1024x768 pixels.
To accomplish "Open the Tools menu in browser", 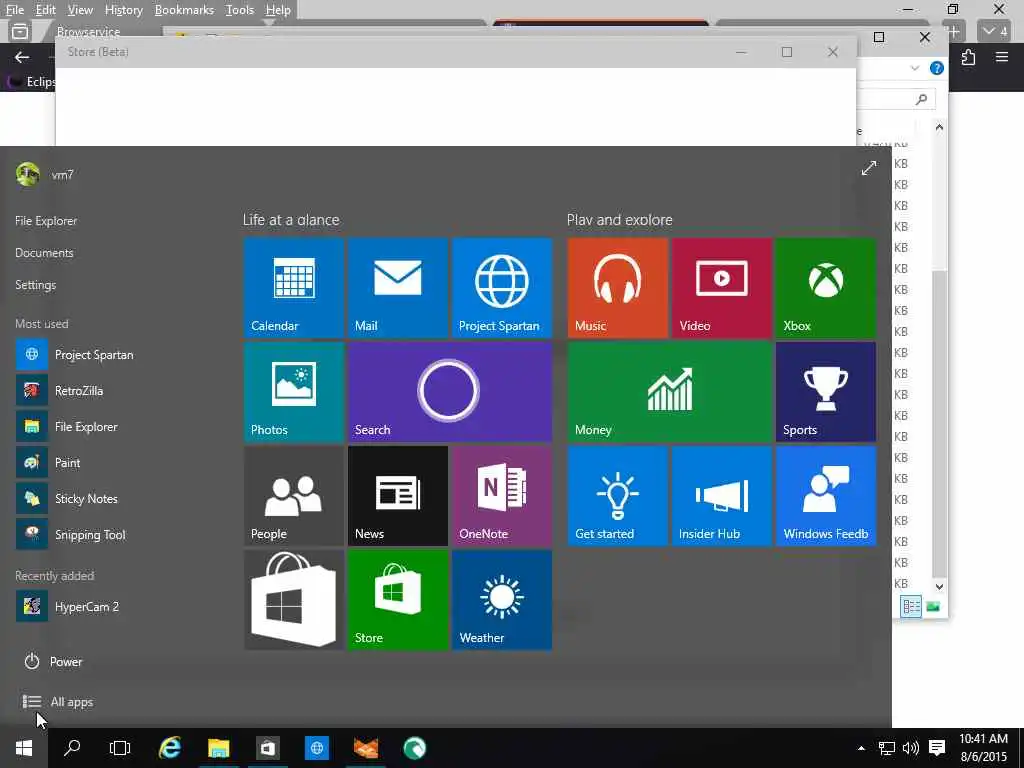I will pos(240,10).
